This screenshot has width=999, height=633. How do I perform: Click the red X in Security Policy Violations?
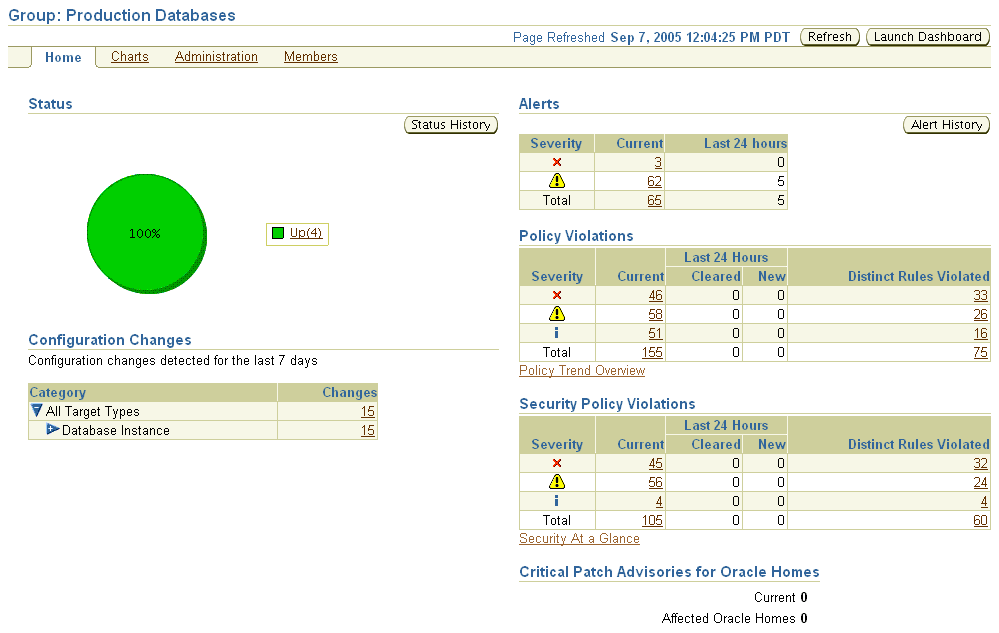[557, 463]
